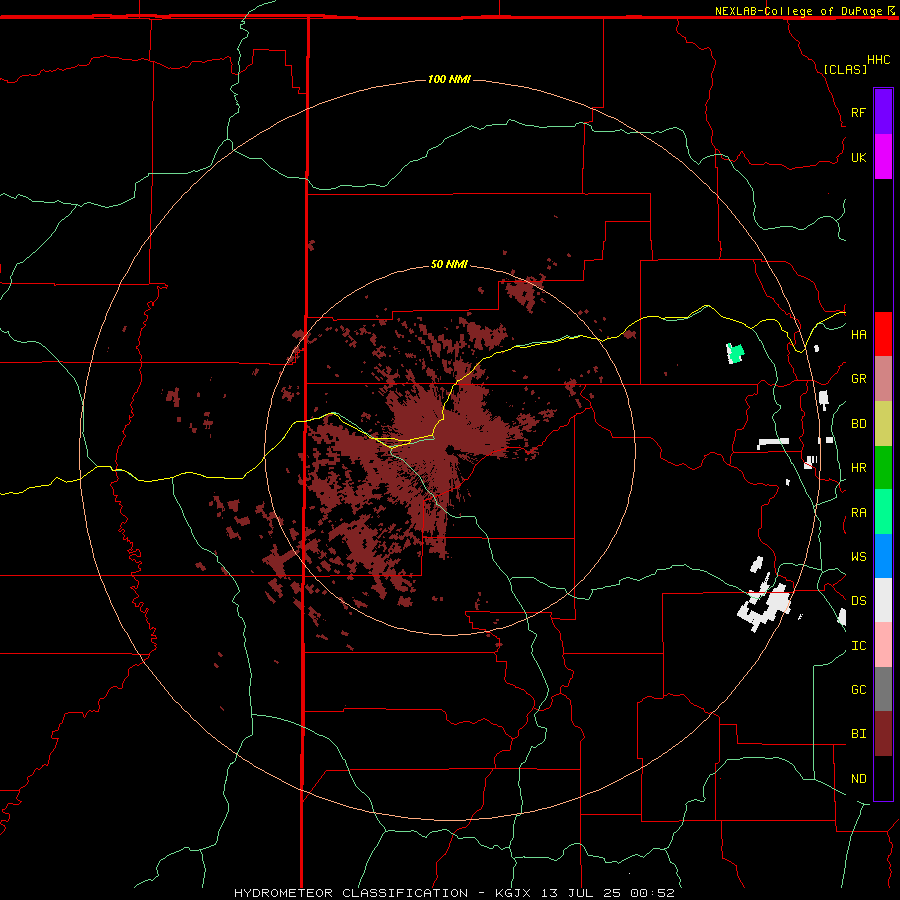Click the 'GC' legend label

click(x=858, y=690)
